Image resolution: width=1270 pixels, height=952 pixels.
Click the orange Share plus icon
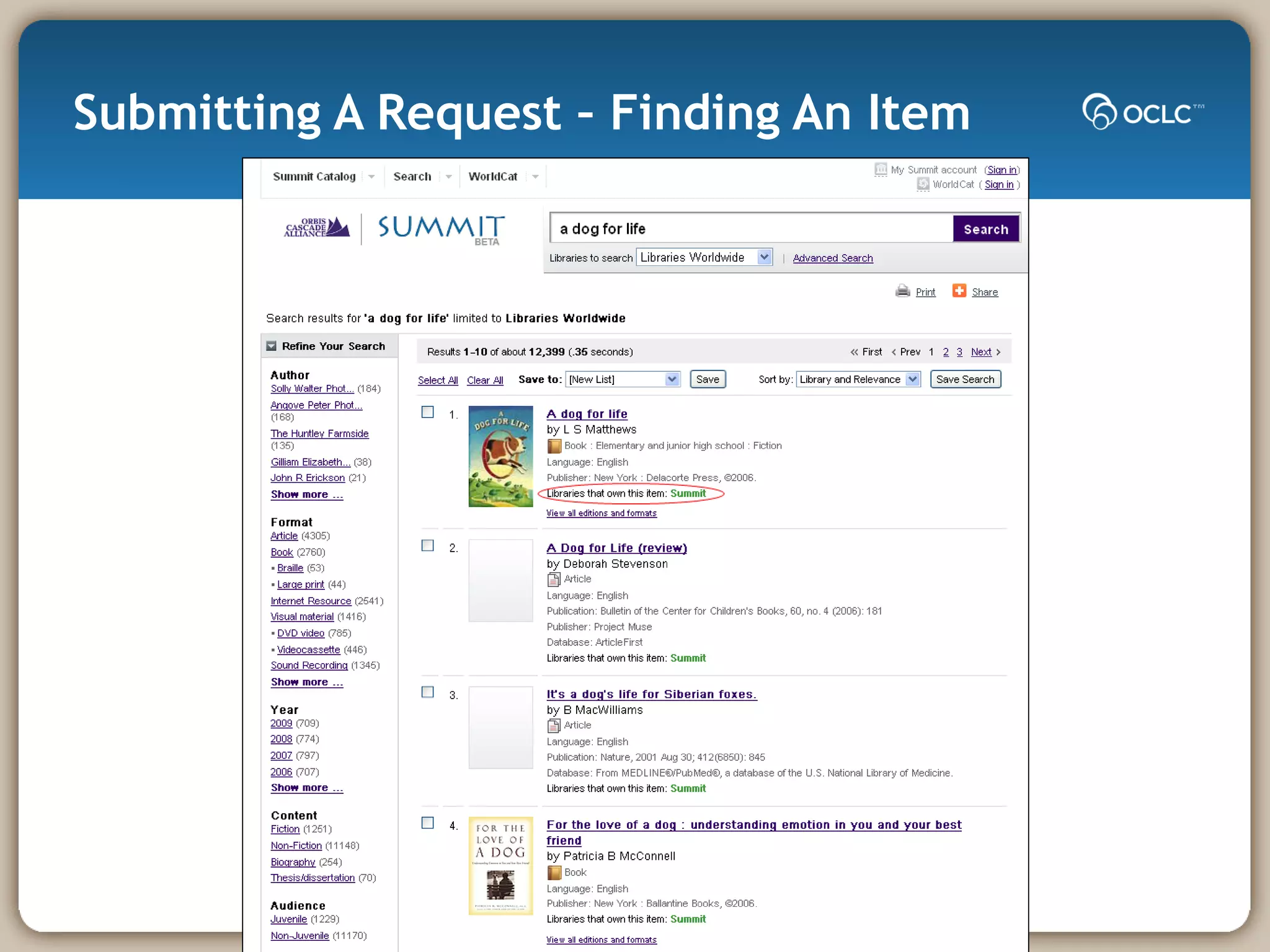pyautogui.click(x=959, y=291)
